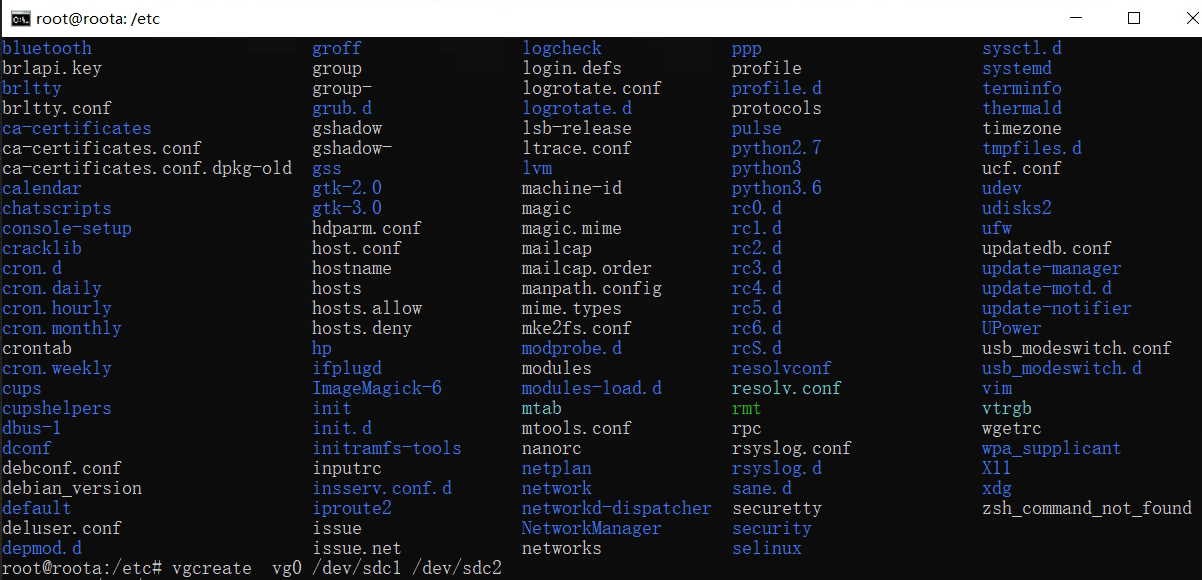Click the crontab file entry

[x=37, y=348]
